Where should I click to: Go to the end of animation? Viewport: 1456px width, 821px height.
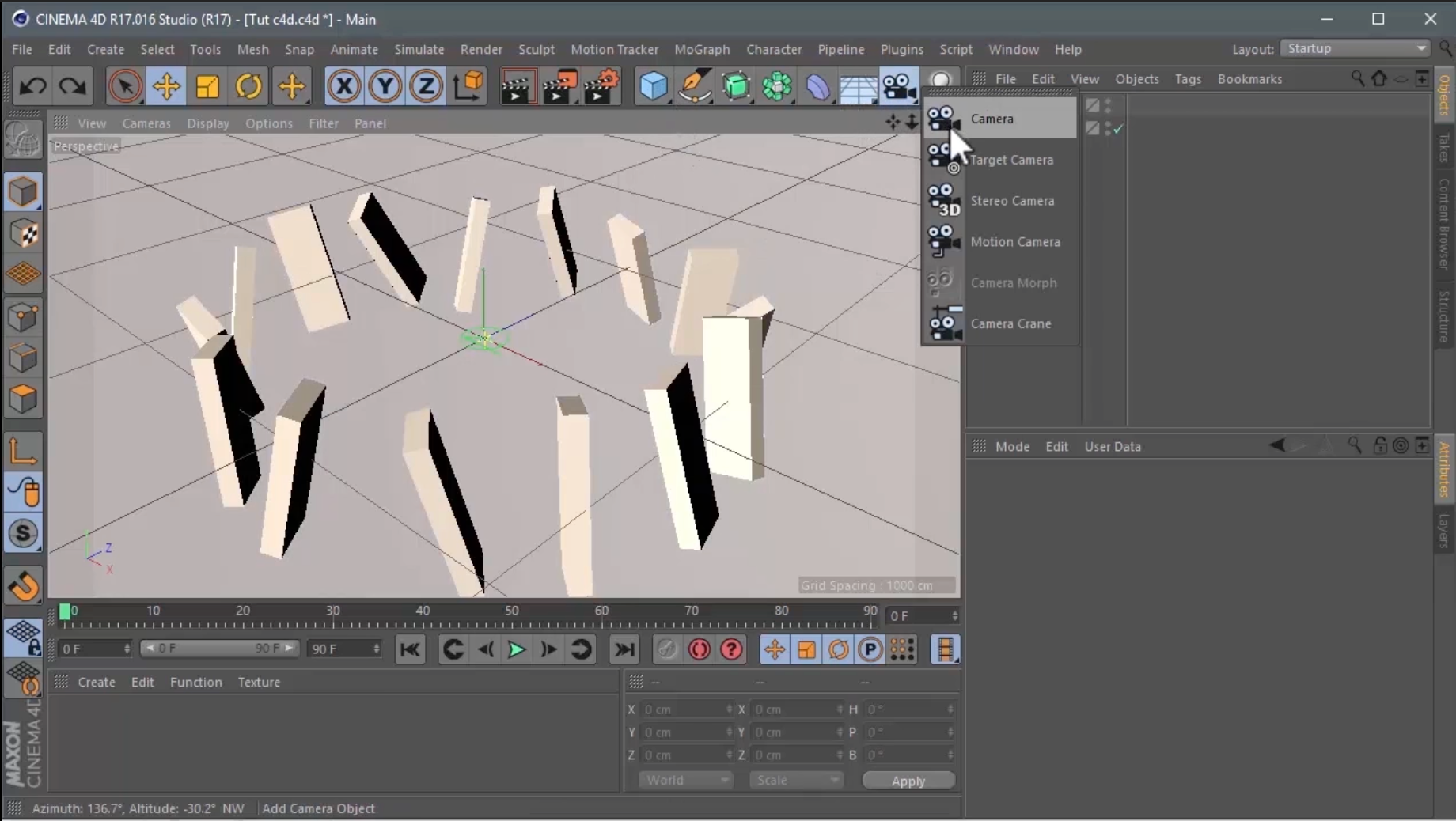[x=624, y=649]
